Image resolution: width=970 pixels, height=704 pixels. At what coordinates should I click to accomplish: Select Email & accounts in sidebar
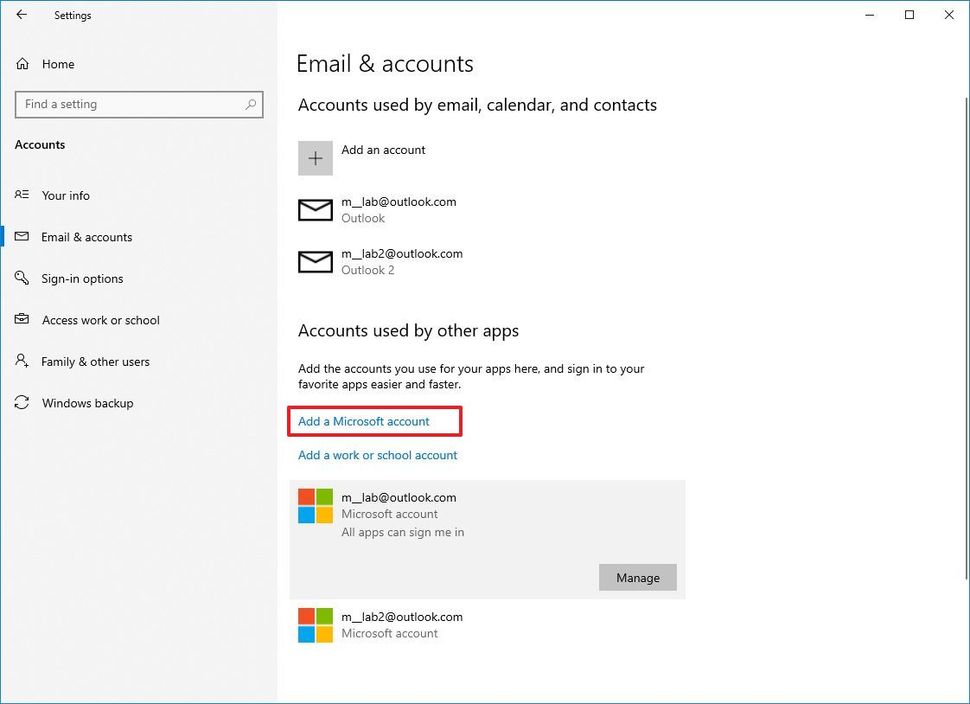(x=87, y=237)
